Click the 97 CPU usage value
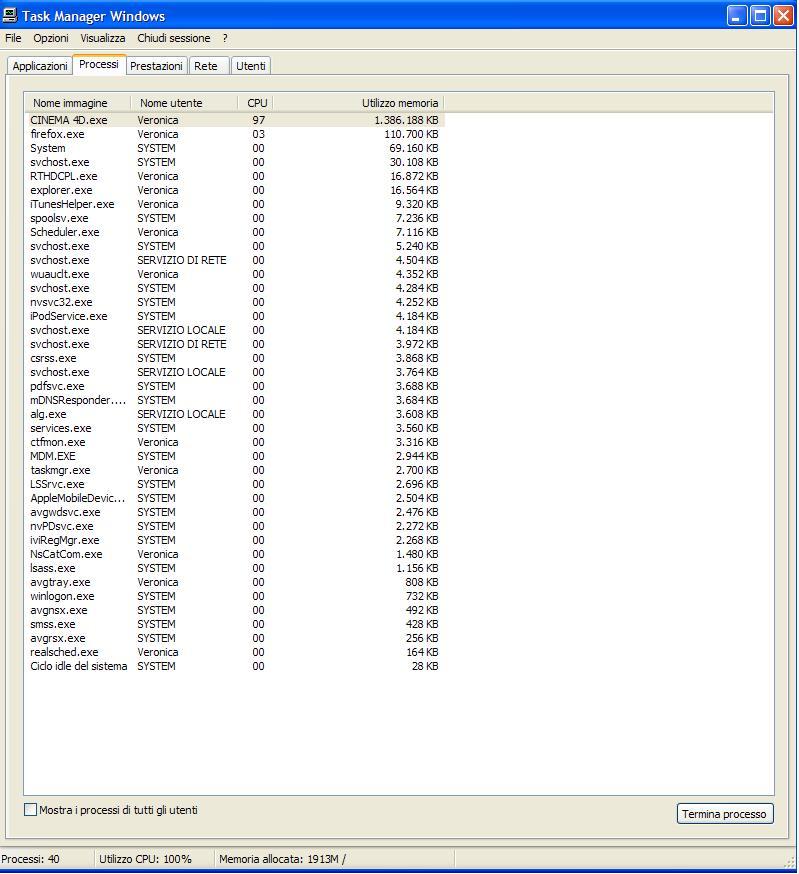 (258, 120)
